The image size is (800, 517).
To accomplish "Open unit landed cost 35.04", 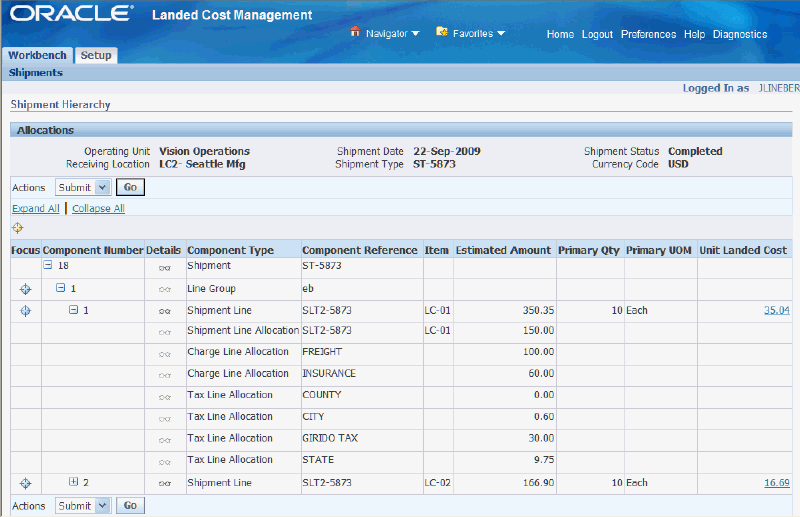I will tap(777, 310).
